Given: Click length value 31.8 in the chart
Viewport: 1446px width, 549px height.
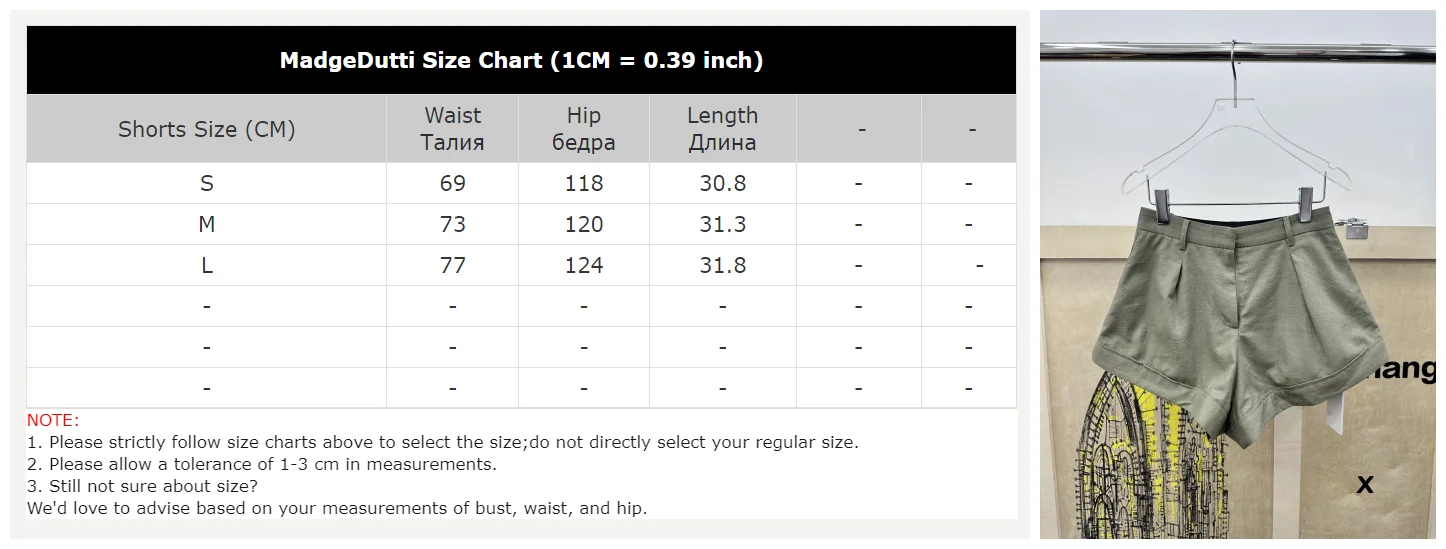Looking at the screenshot, I should (x=722, y=265).
